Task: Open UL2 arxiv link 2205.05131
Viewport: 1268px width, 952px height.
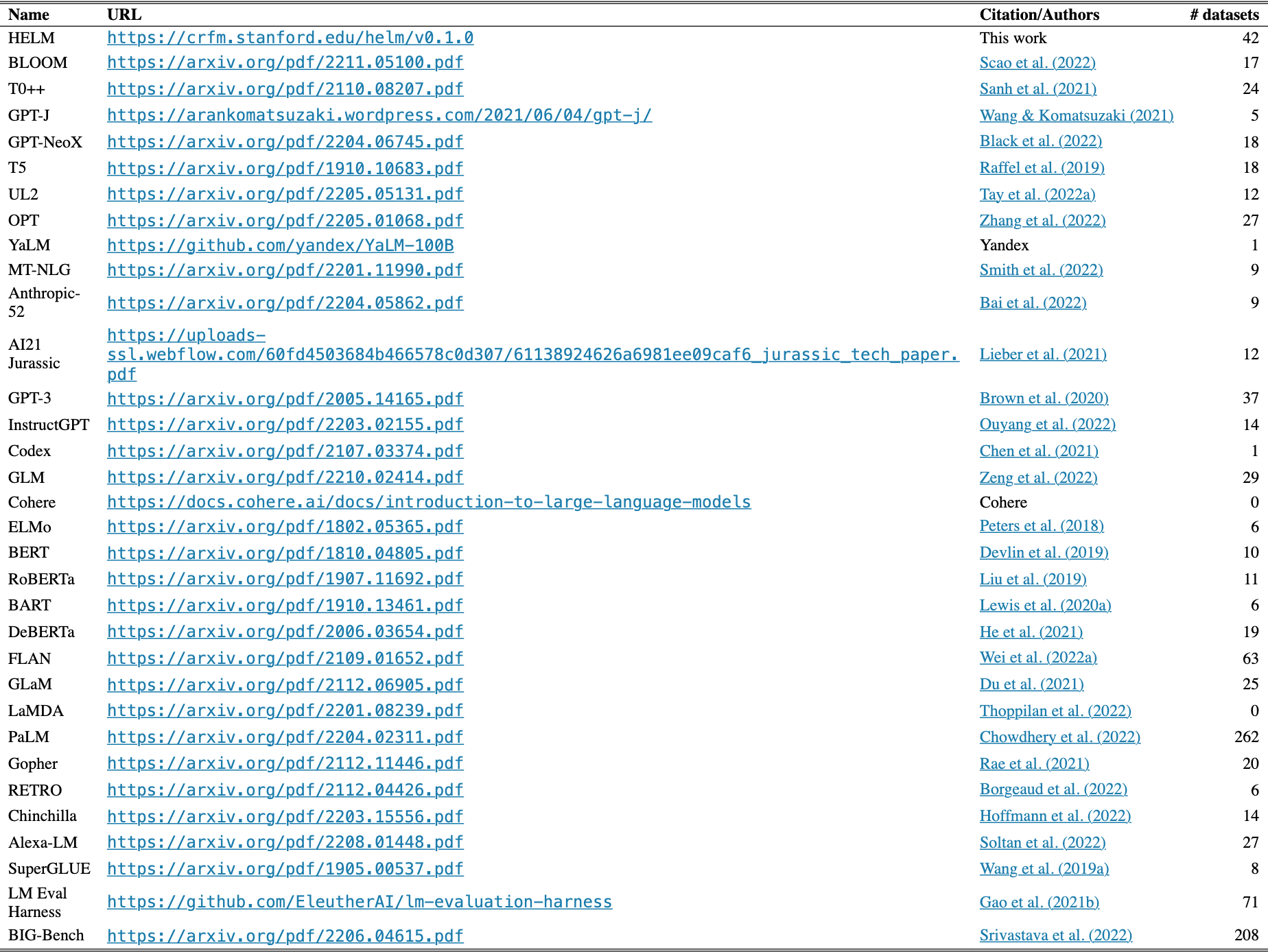Action: tap(285, 194)
